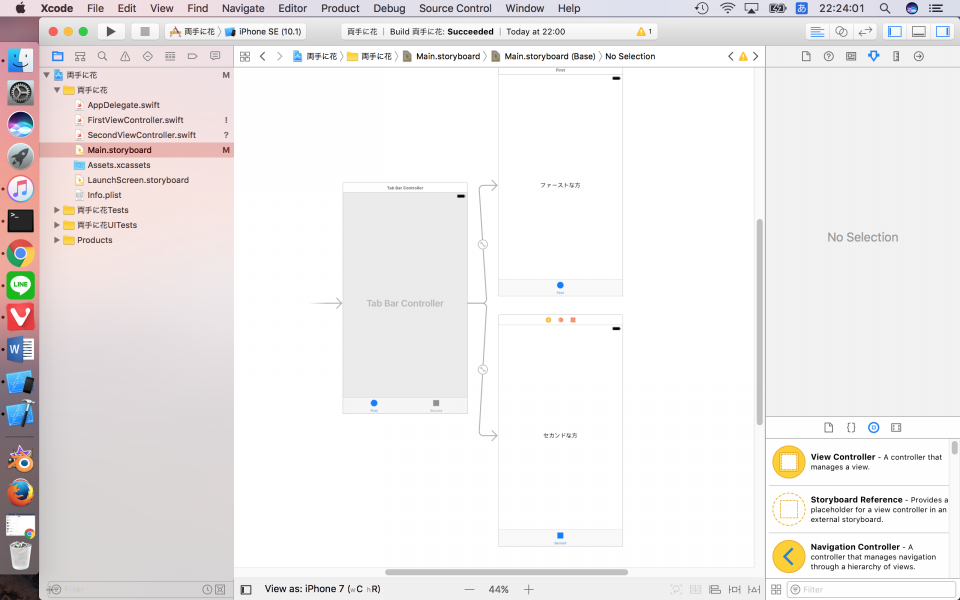
Task: Select the Tab Bar Controller scene
Action: click(x=405, y=298)
